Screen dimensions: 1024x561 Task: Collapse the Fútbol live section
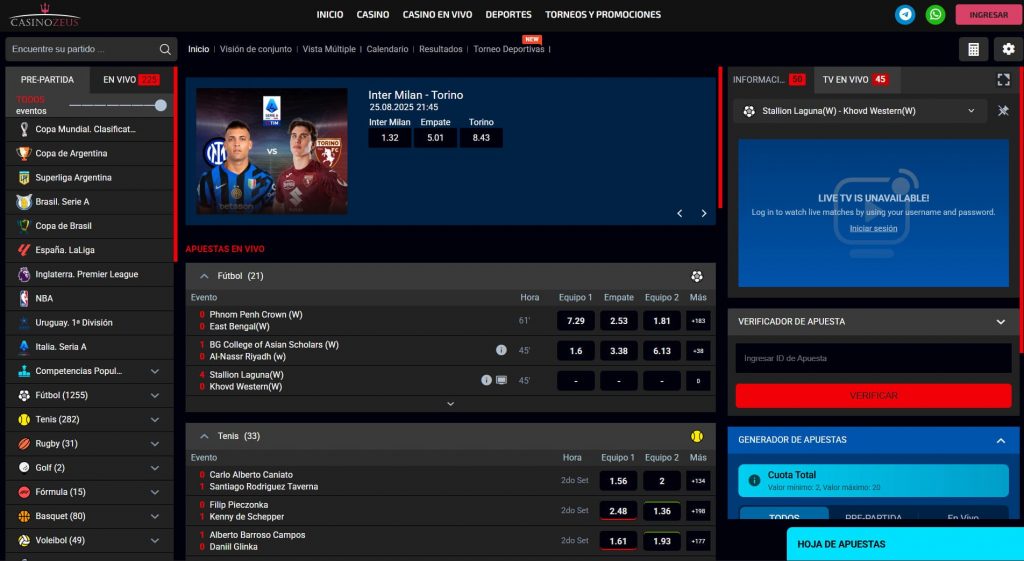204,276
